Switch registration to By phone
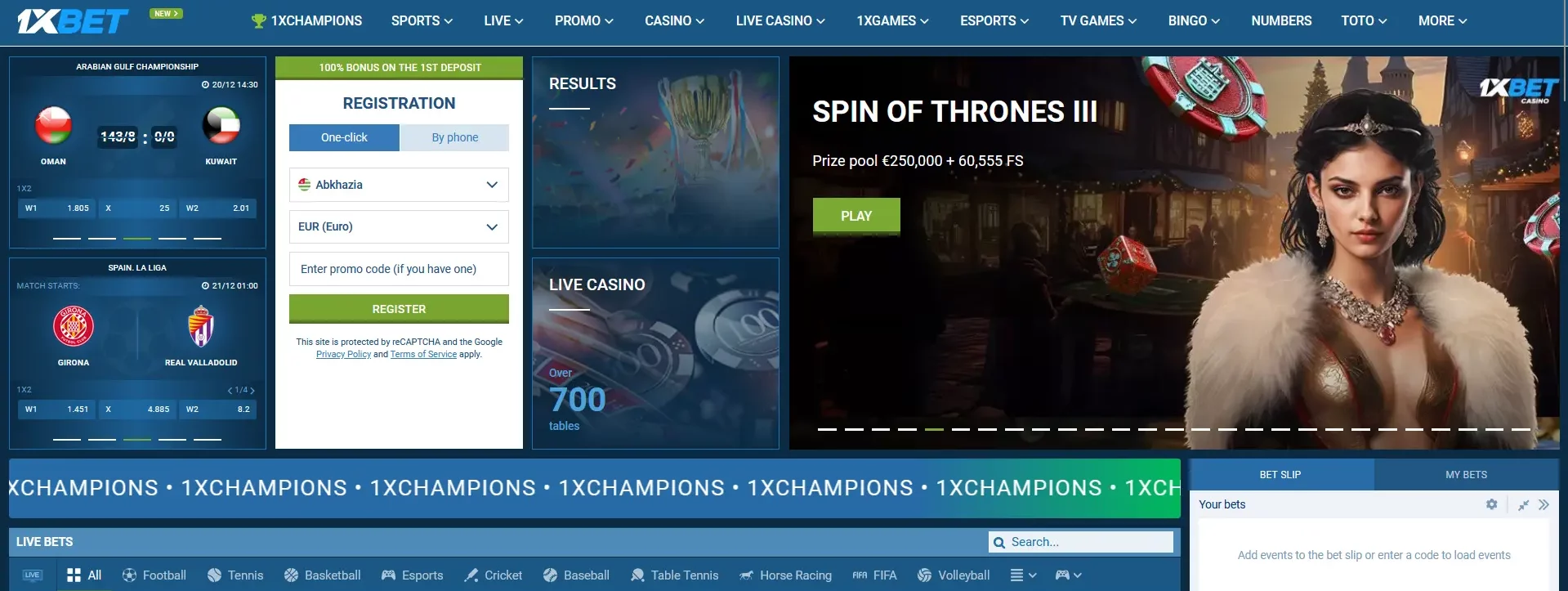 [x=454, y=137]
